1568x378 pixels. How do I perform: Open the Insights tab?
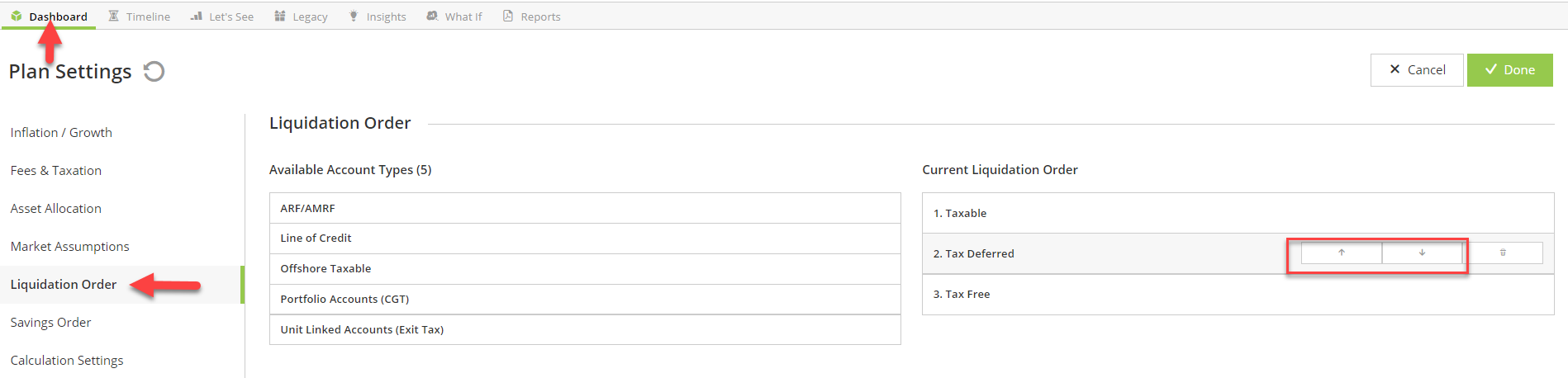pos(378,17)
